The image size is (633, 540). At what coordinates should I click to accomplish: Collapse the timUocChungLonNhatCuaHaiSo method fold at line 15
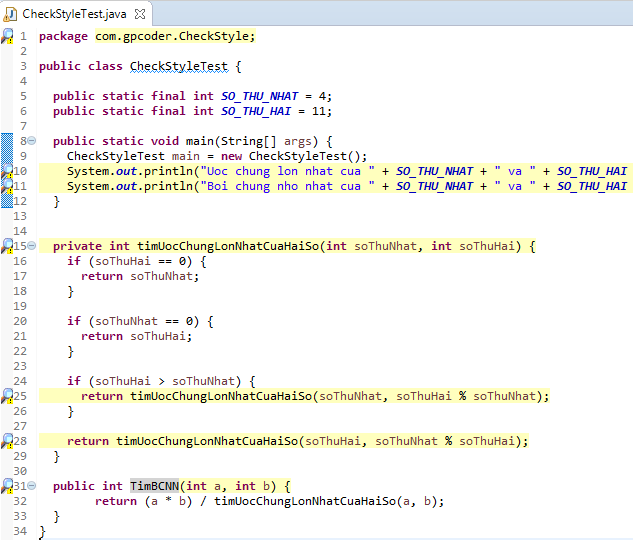32,246
